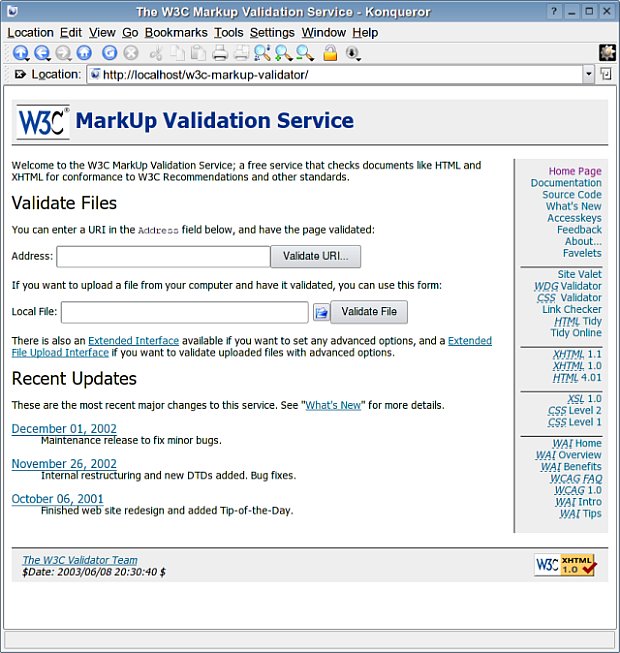The width and height of the screenshot is (620, 653).
Task: Open the HTML 4.01 sidebar link
Action: [x=577, y=378]
